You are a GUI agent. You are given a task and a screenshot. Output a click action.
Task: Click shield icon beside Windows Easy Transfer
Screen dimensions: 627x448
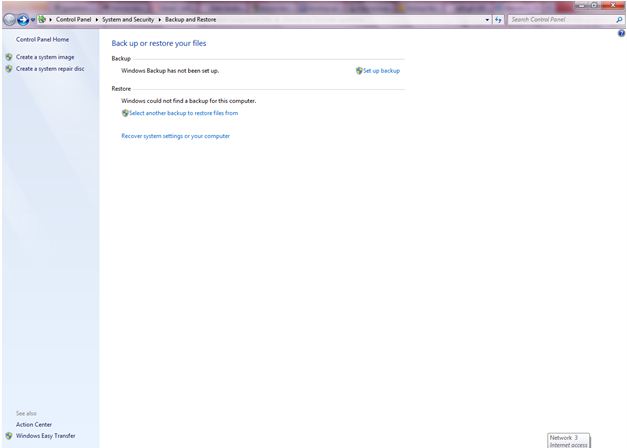pyautogui.click(x=9, y=436)
